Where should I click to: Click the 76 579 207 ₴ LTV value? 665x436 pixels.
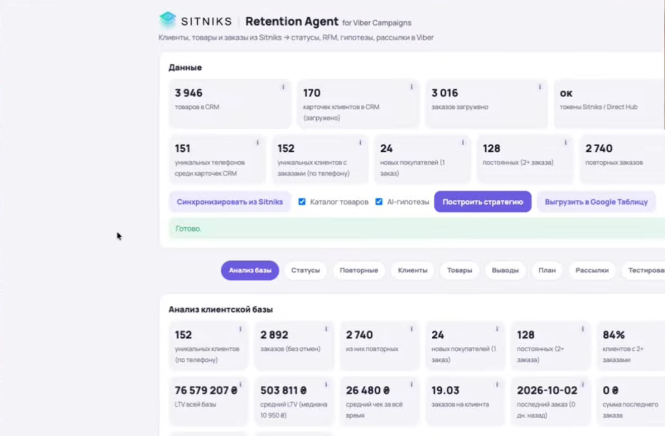[x=206, y=390]
